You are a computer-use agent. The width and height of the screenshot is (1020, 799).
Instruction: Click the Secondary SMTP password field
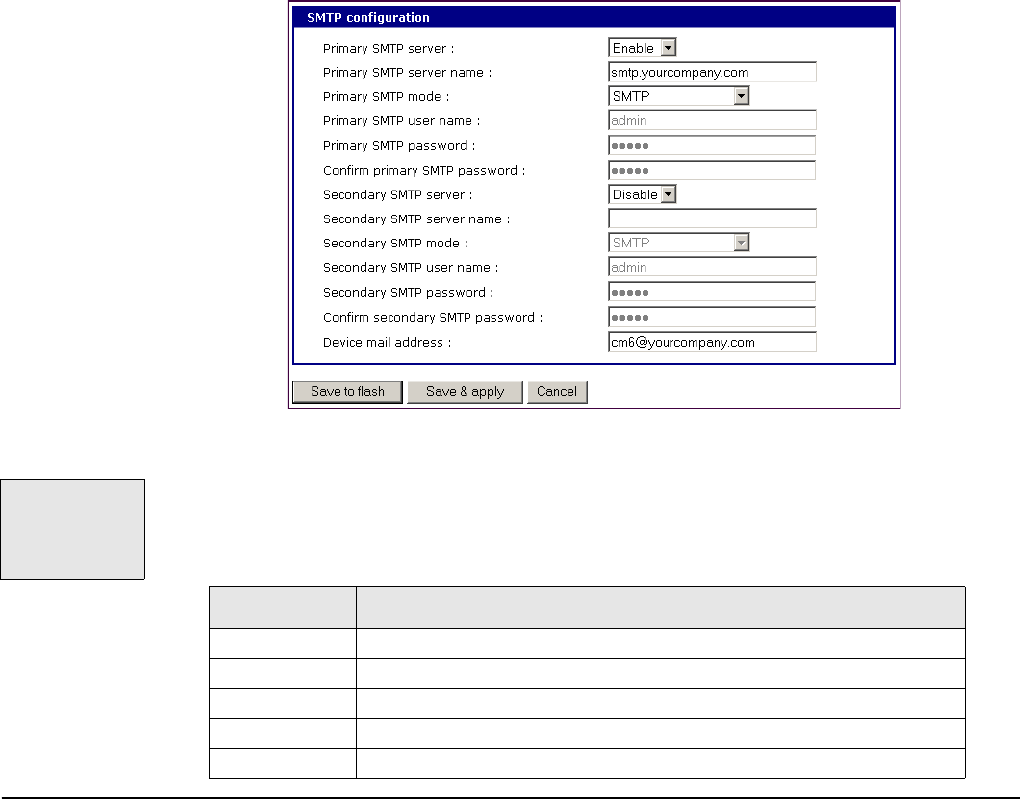tap(712, 292)
